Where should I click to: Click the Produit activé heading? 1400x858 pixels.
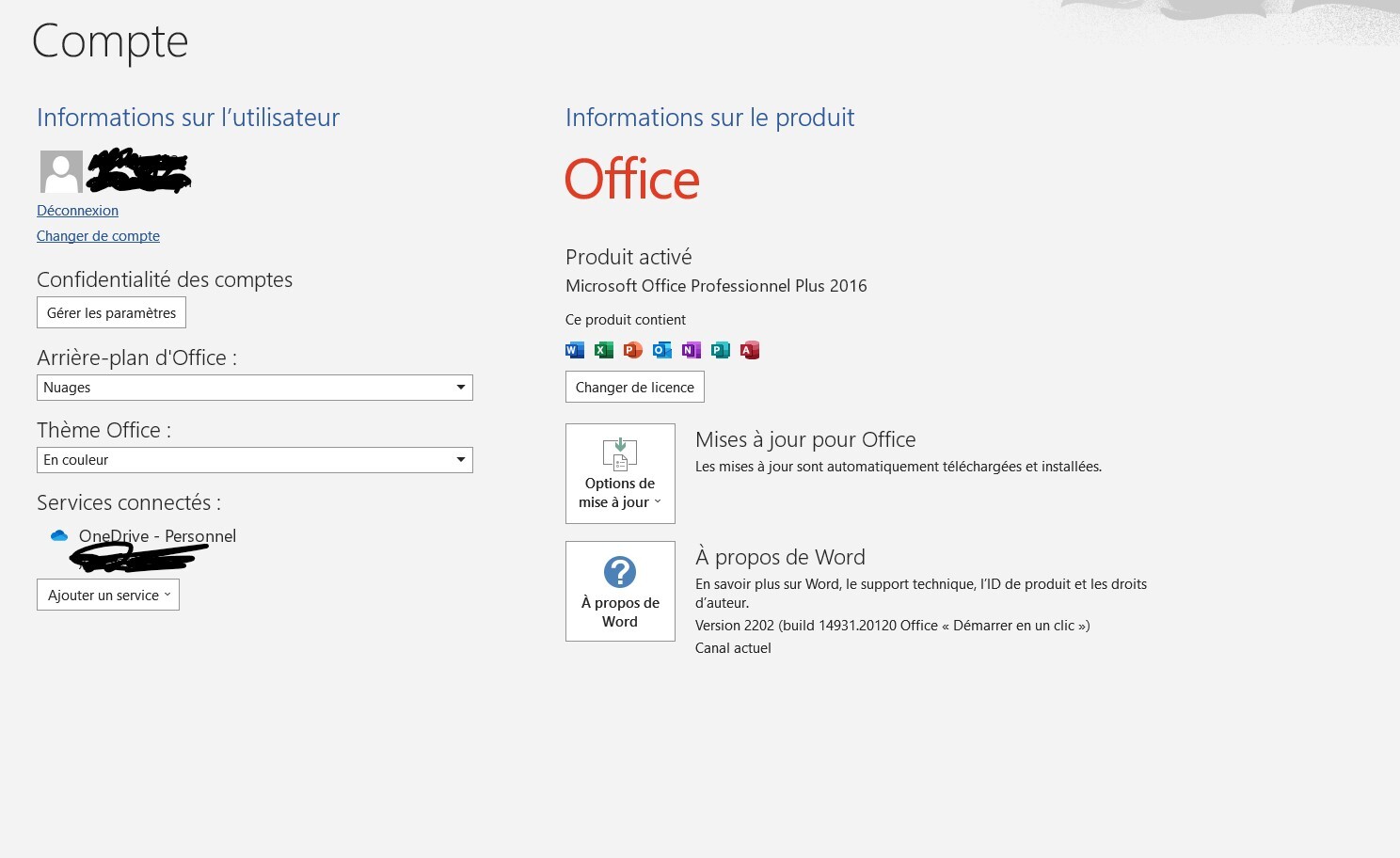pos(628,257)
